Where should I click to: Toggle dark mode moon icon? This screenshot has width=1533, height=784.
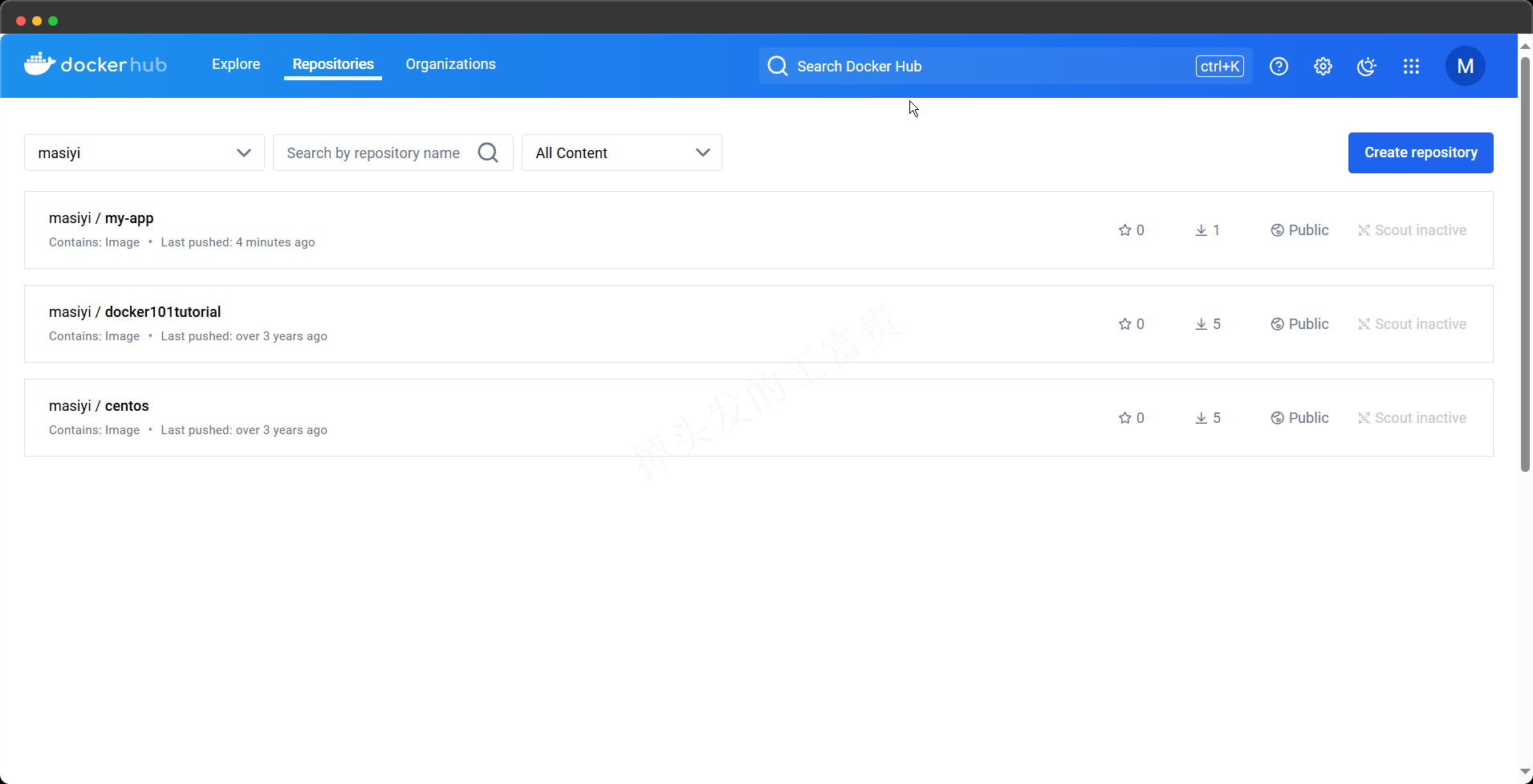click(x=1366, y=66)
